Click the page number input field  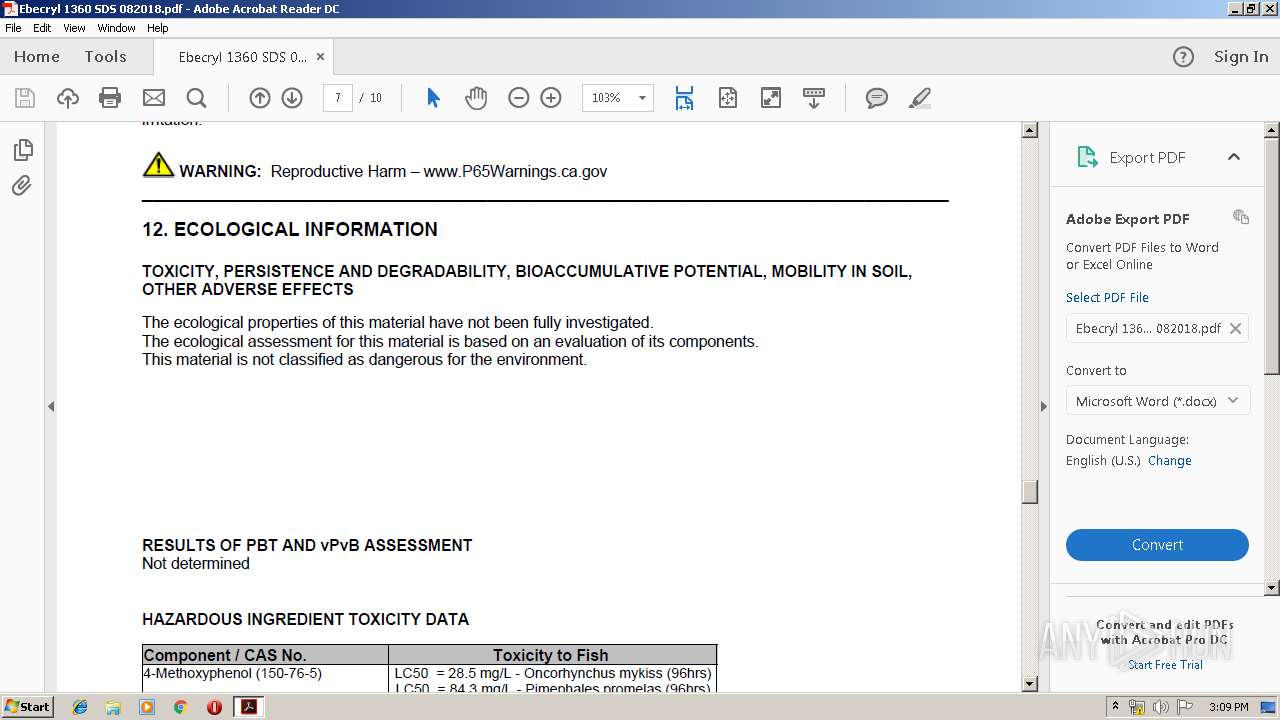click(338, 98)
